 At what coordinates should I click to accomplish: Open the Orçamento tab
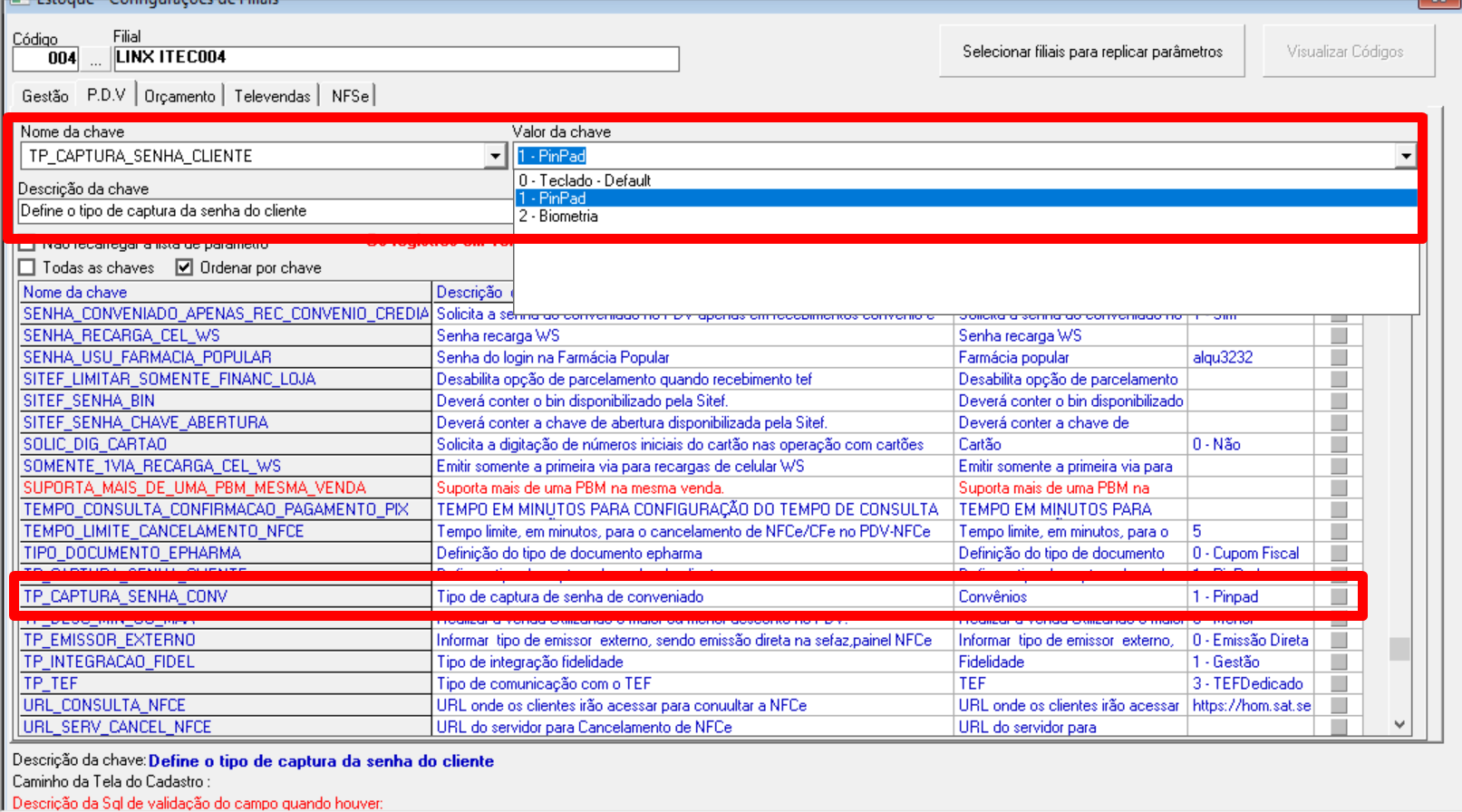(x=179, y=96)
